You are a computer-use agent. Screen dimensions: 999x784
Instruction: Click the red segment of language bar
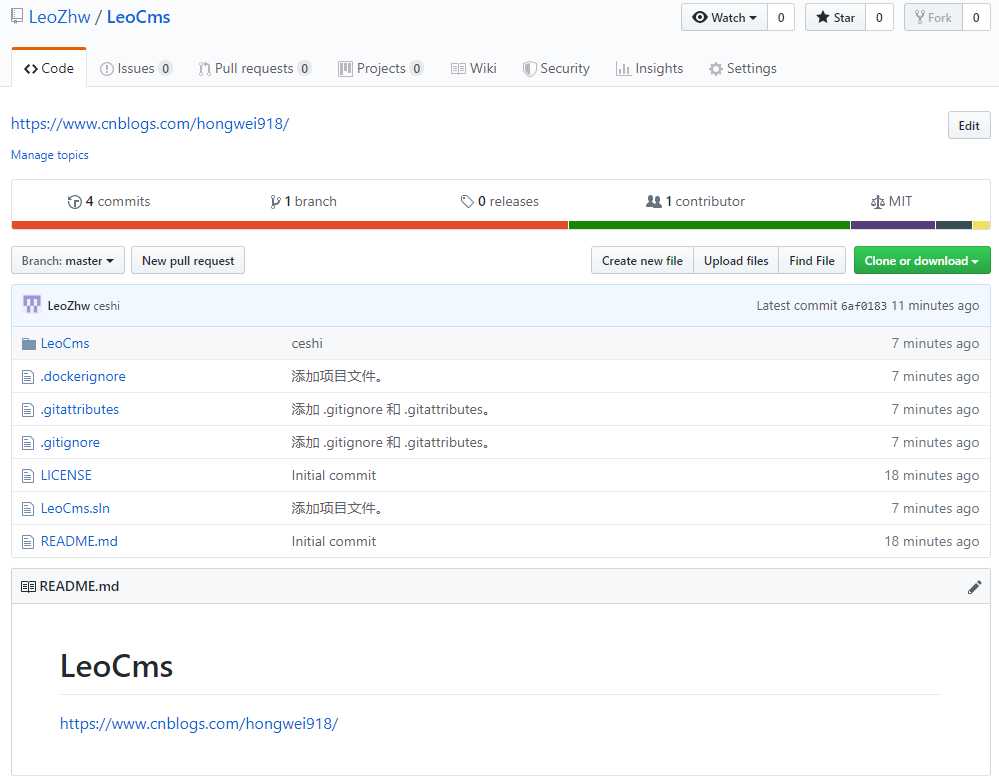pos(290,225)
